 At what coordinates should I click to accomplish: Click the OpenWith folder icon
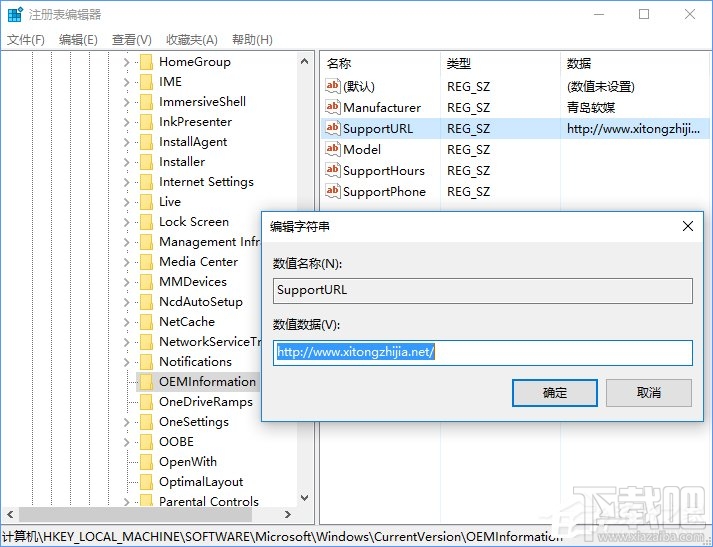[146, 462]
